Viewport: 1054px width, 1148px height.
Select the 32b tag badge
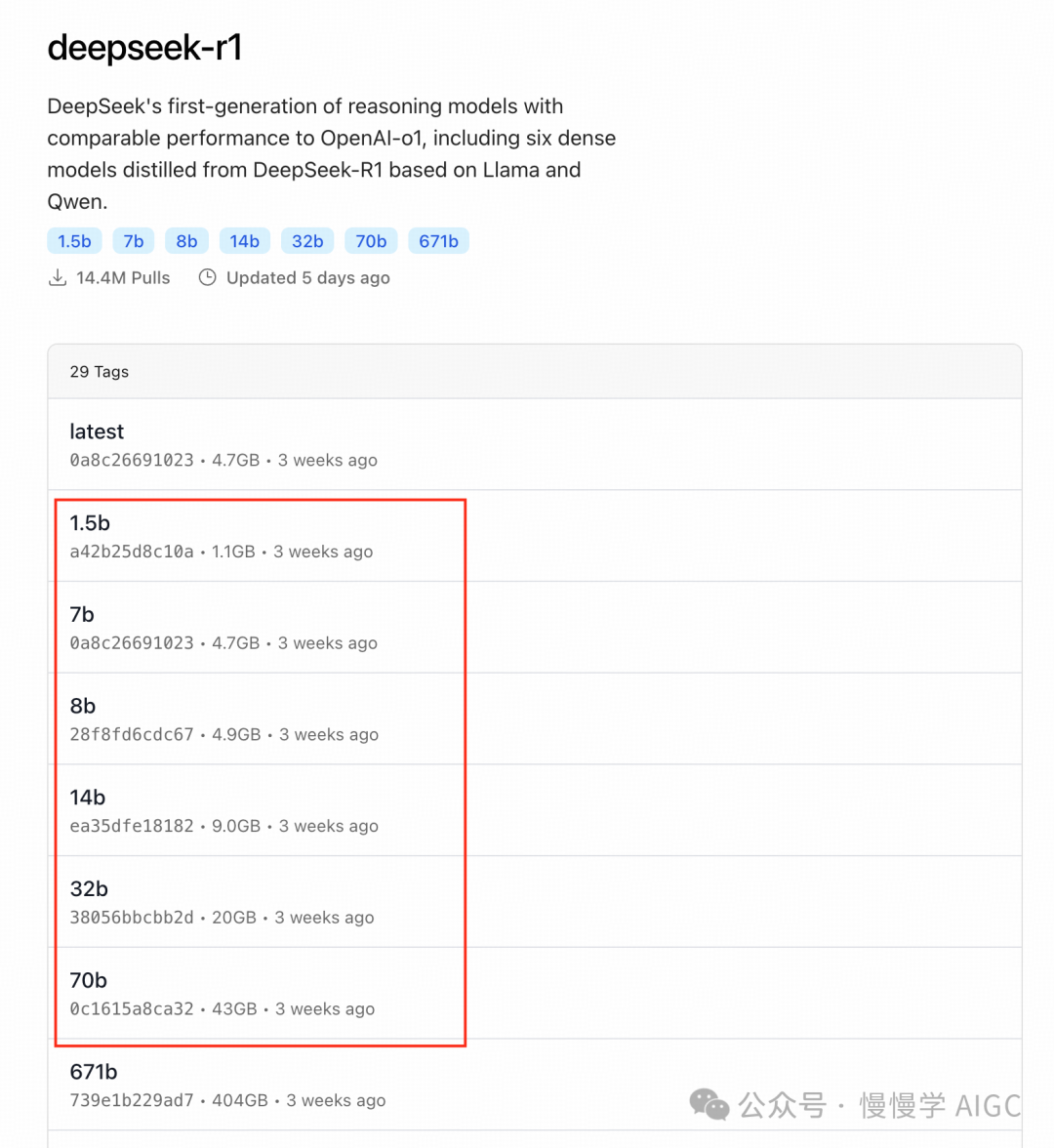tap(307, 241)
